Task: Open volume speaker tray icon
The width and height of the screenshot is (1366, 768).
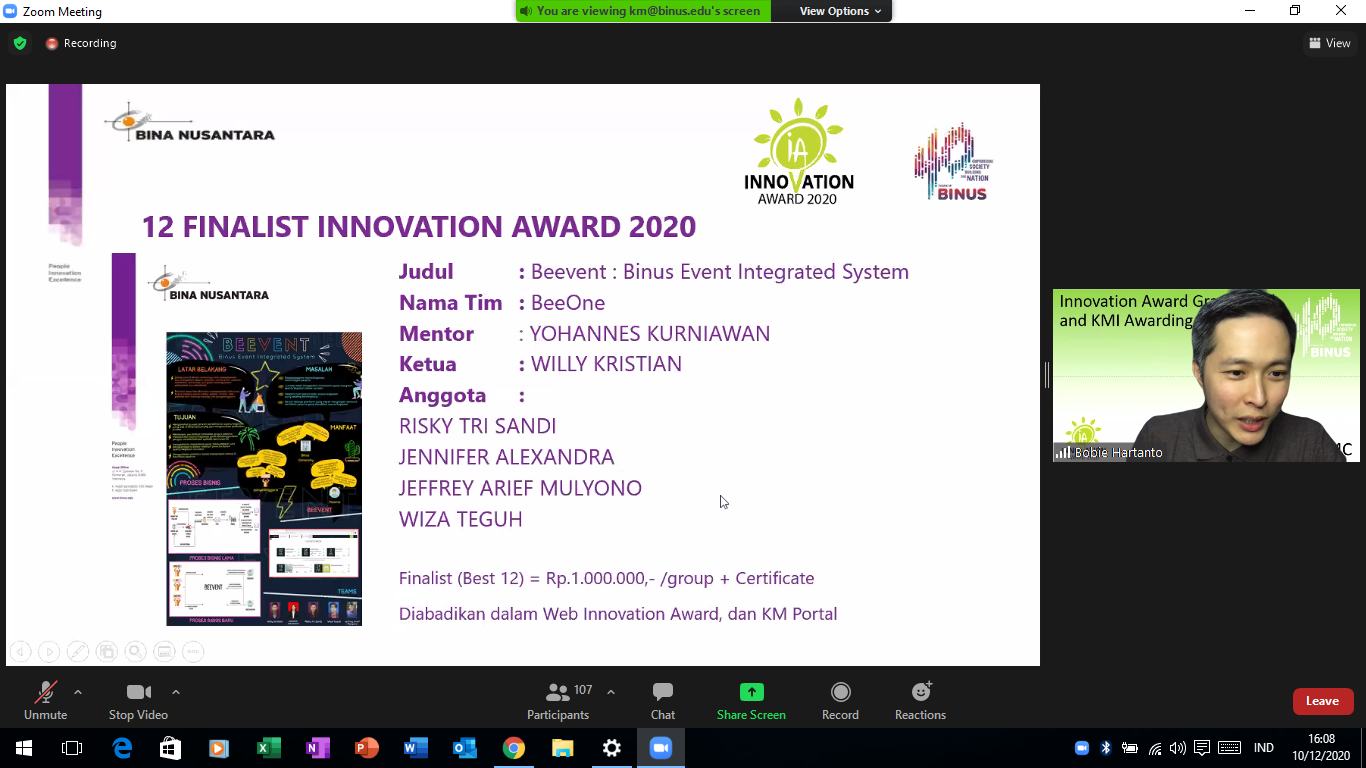Action: pos(1178,748)
